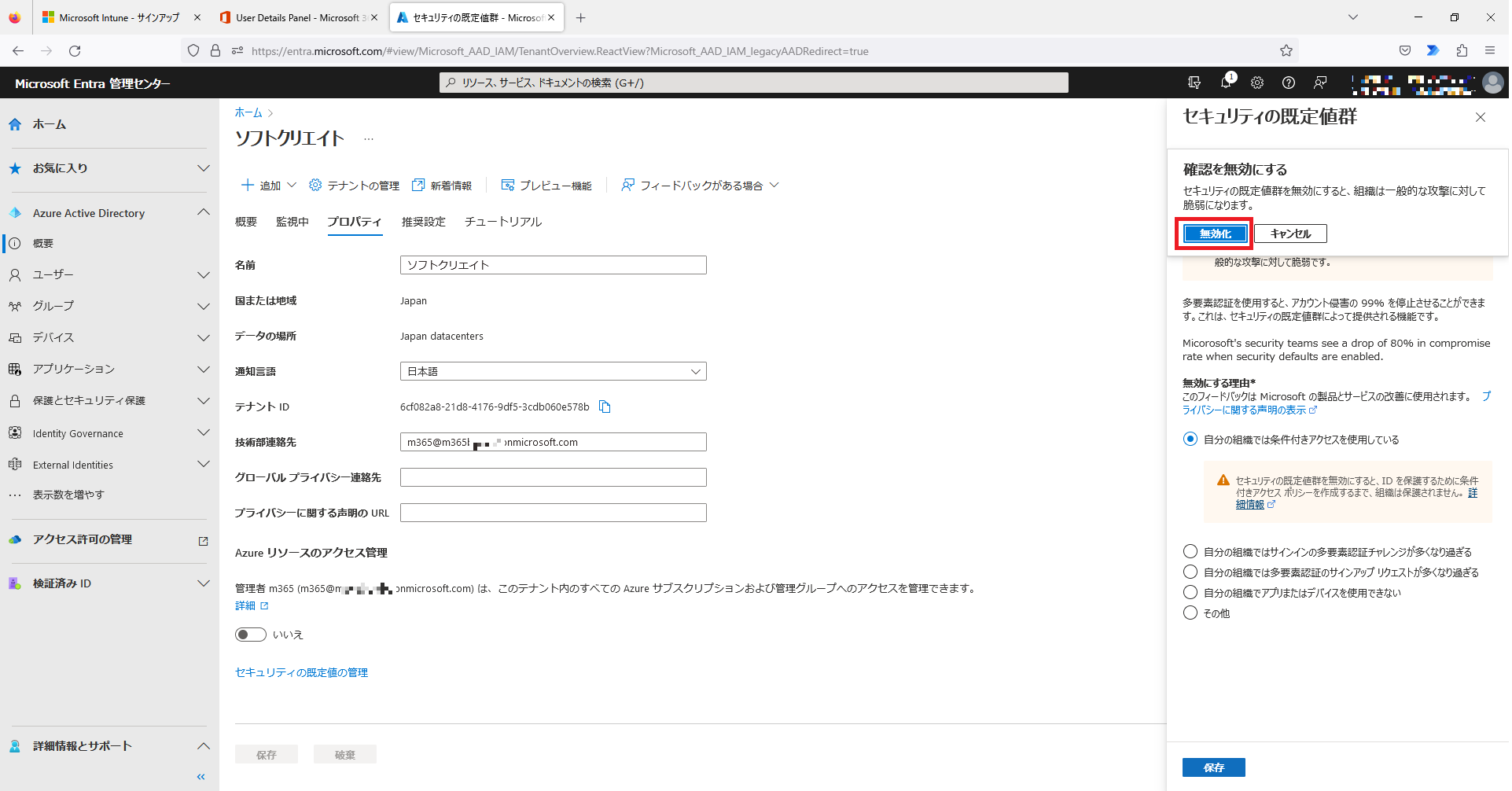The height and width of the screenshot is (791, 1512).
Task: Switch to Microsoft Intune browser tab
Action: [x=120, y=17]
